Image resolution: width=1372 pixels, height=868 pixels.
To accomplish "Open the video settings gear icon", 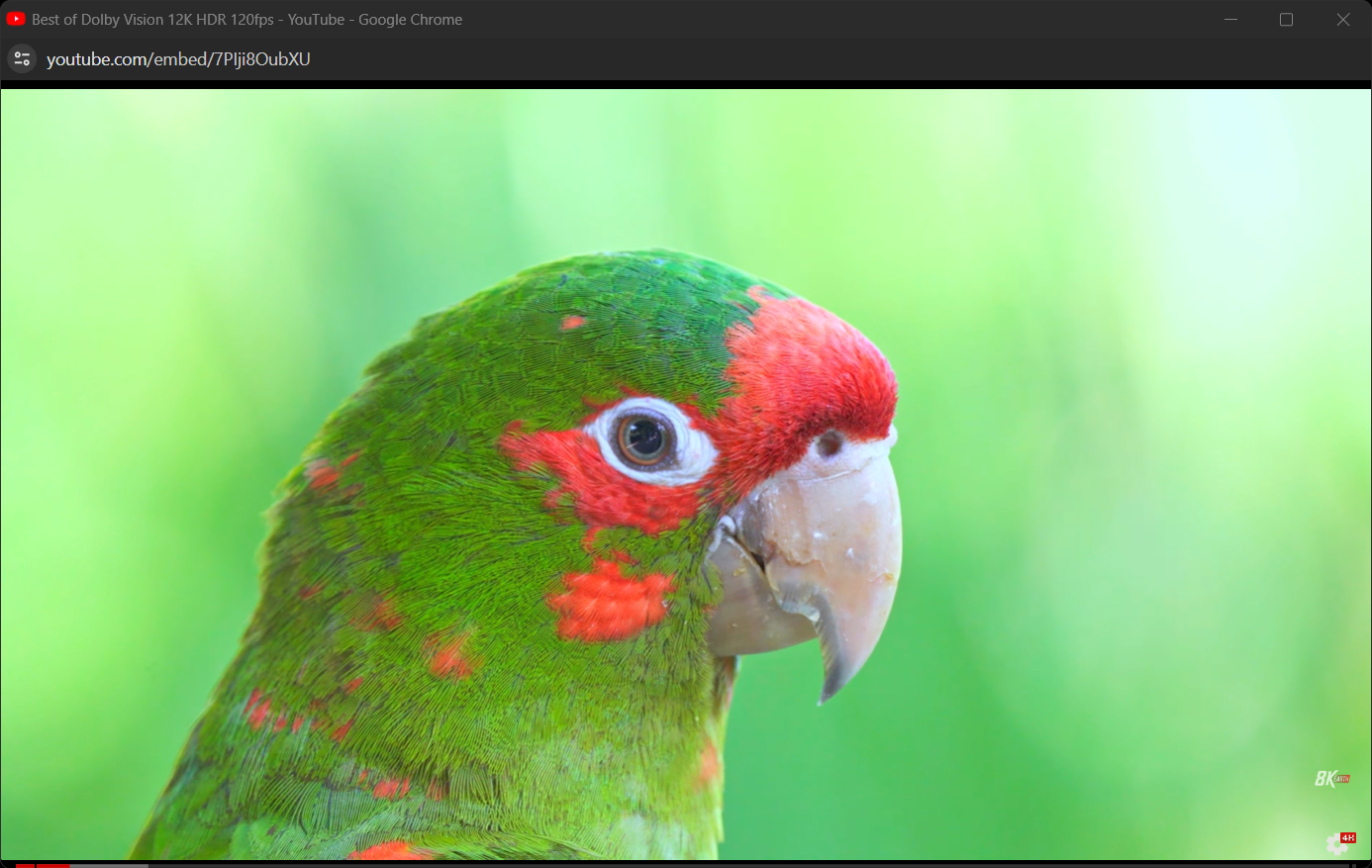I will [1336, 844].
